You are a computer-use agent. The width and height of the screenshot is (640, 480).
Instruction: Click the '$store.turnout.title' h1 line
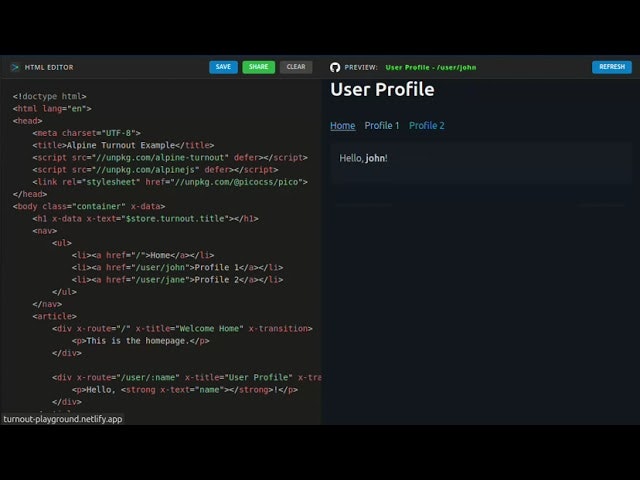point(145,219)
